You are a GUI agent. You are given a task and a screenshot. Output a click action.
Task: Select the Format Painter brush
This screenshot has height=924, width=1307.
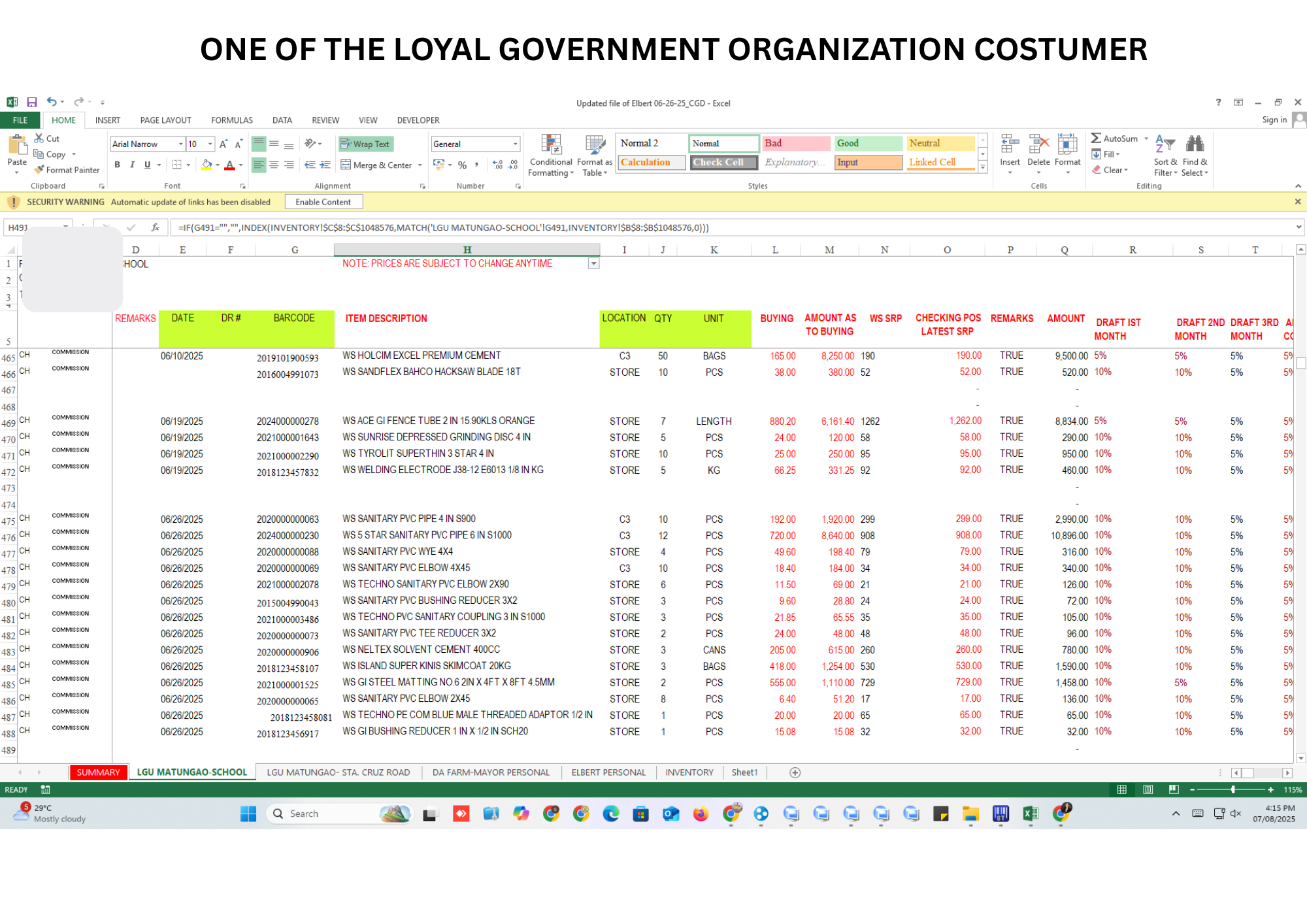coord(39,170)
